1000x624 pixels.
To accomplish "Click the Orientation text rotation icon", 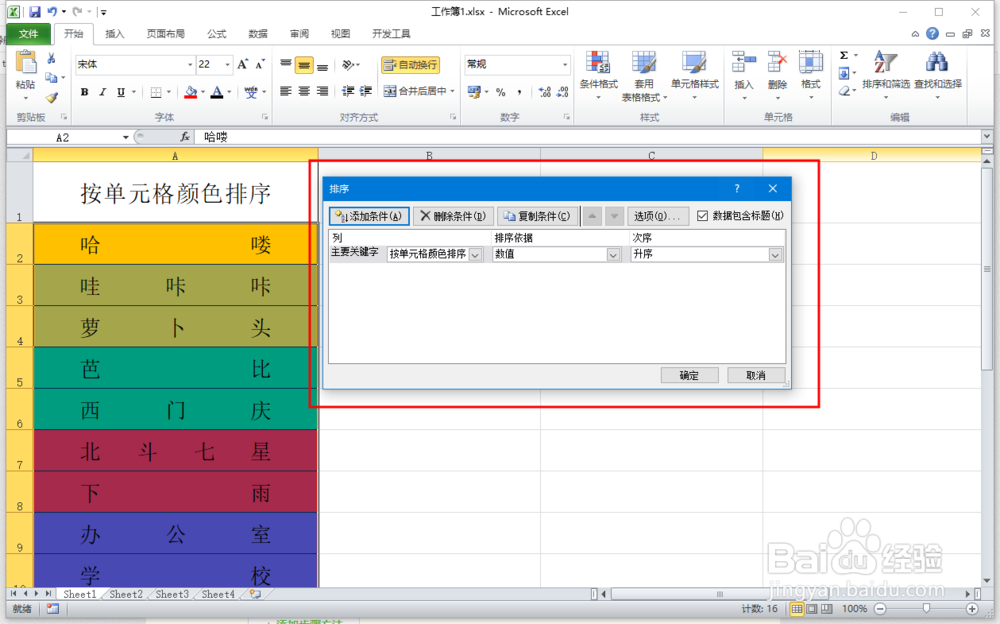I will coord(348,65).
